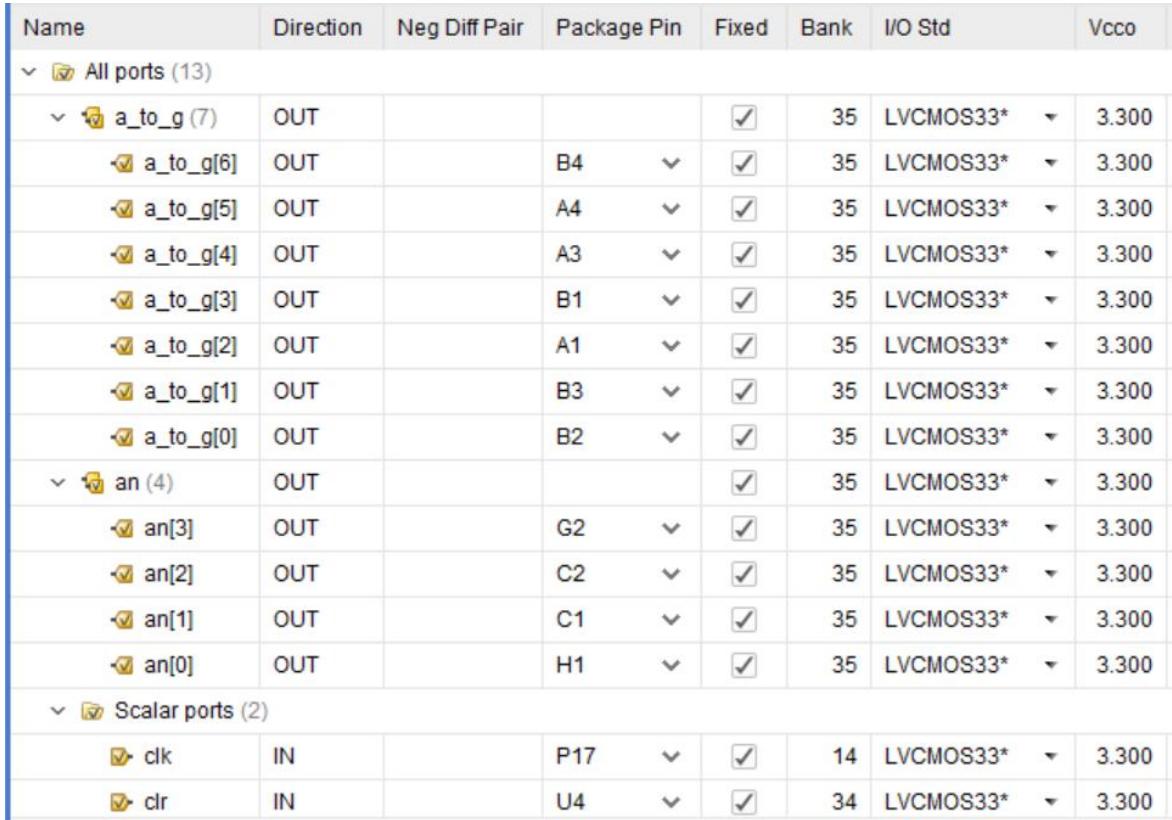
Task: Toggle Fixed checkbox for clk port
Action: pyautogui.click(x=741, y=757)
